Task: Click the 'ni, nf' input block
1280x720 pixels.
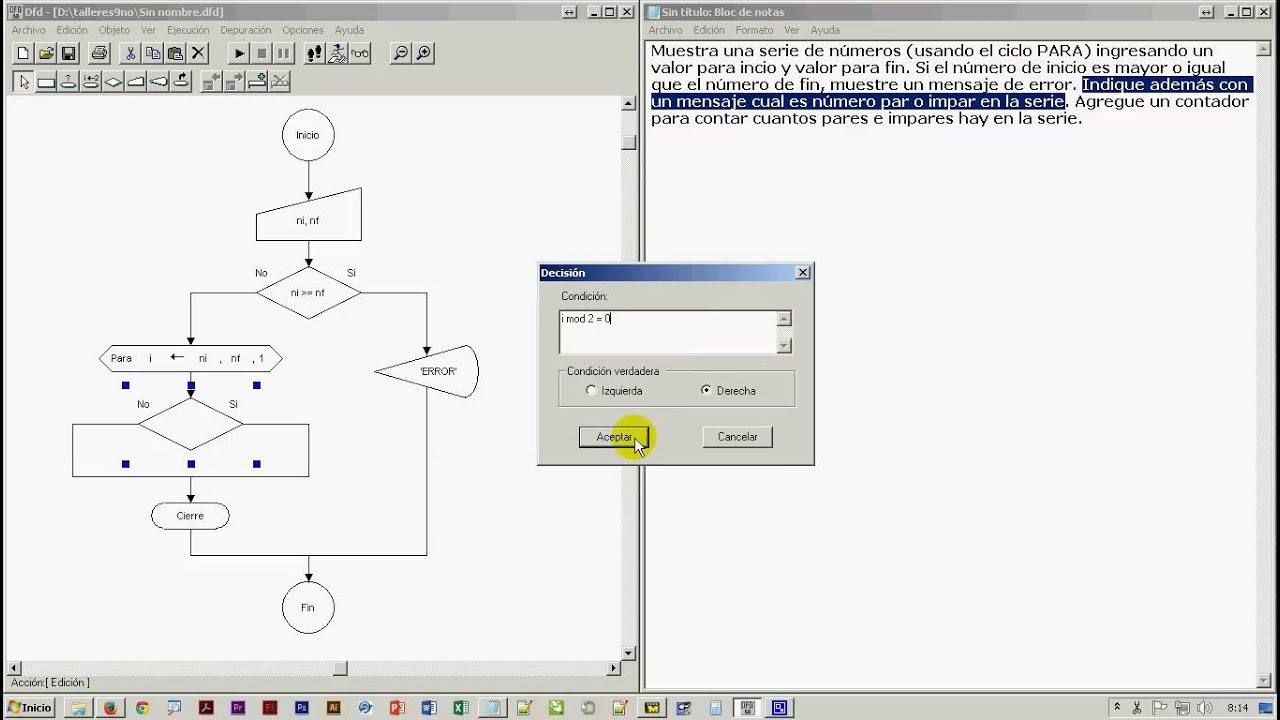Action: coord(308,214)
